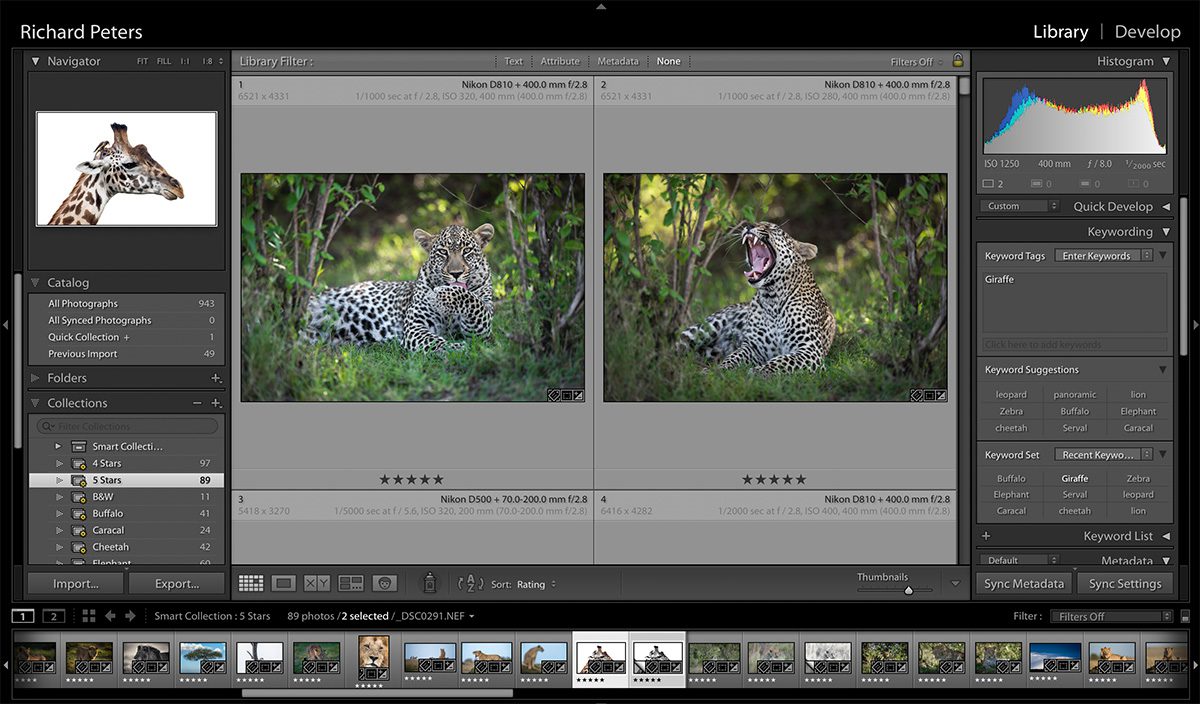Click the badge icons on leopard photo 1
1200x704 pixels.
(x=565, y=395)
